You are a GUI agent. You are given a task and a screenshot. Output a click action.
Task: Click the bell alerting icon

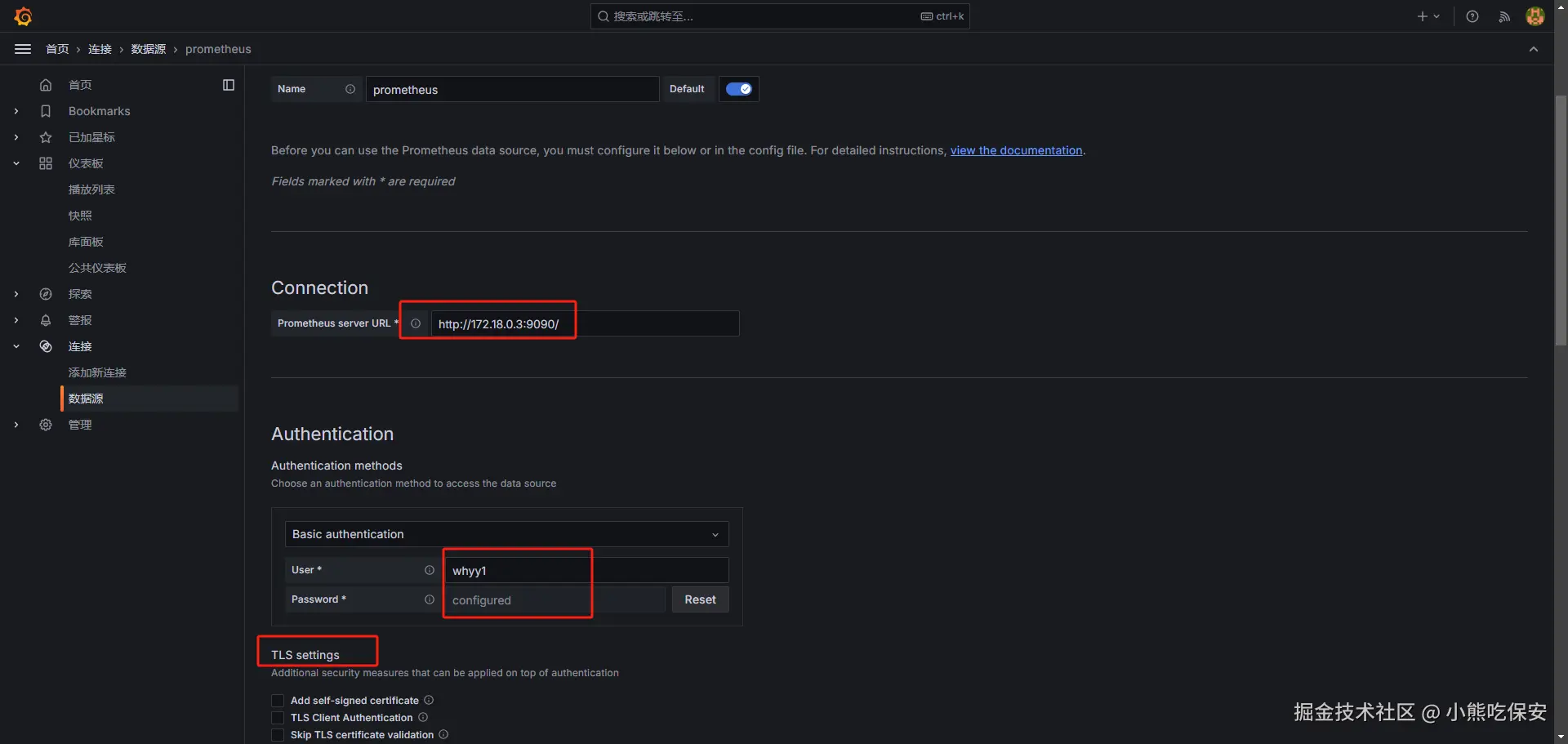[x=46, y=320]
